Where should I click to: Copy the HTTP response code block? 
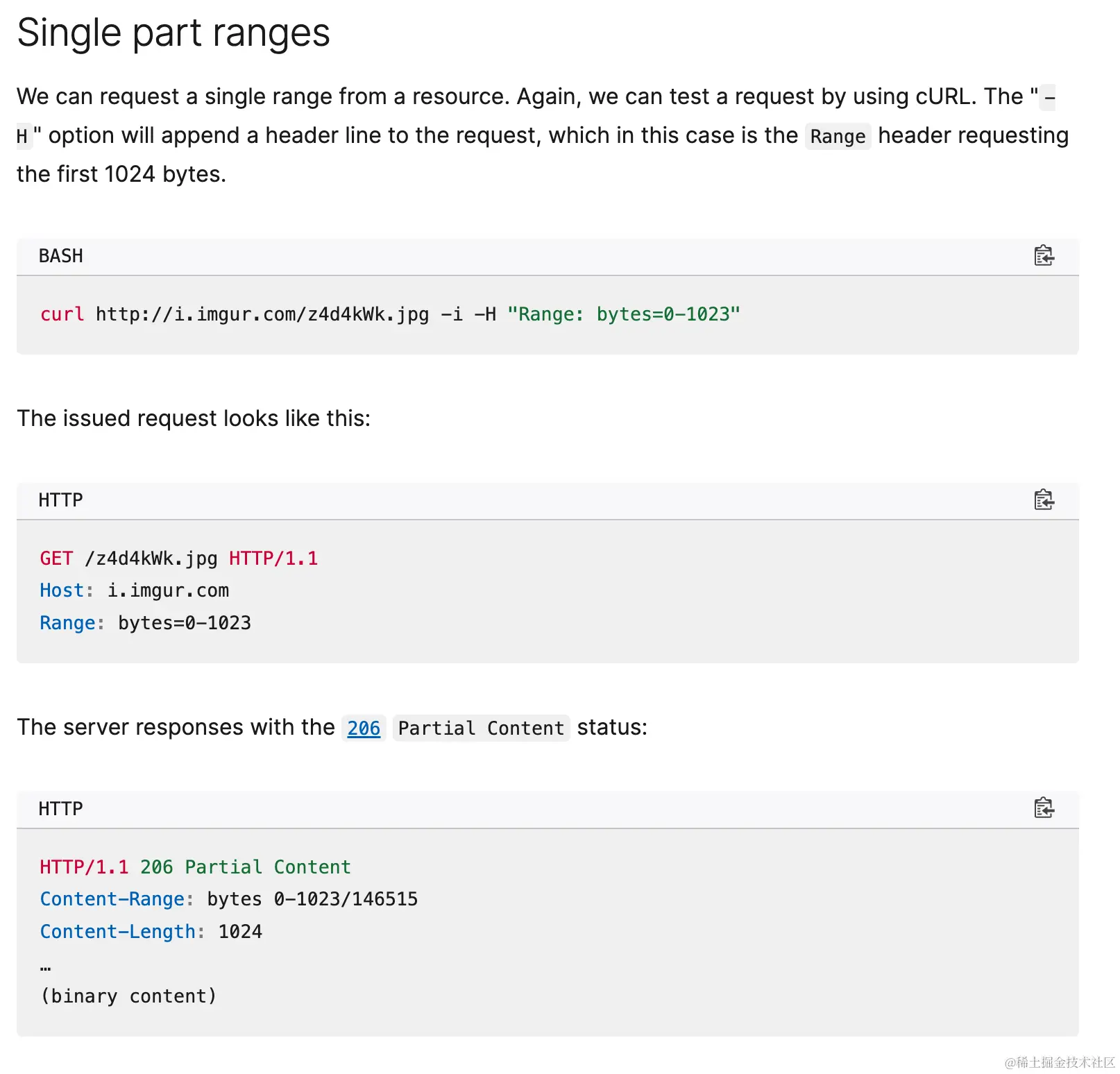tap(1044, 808)
